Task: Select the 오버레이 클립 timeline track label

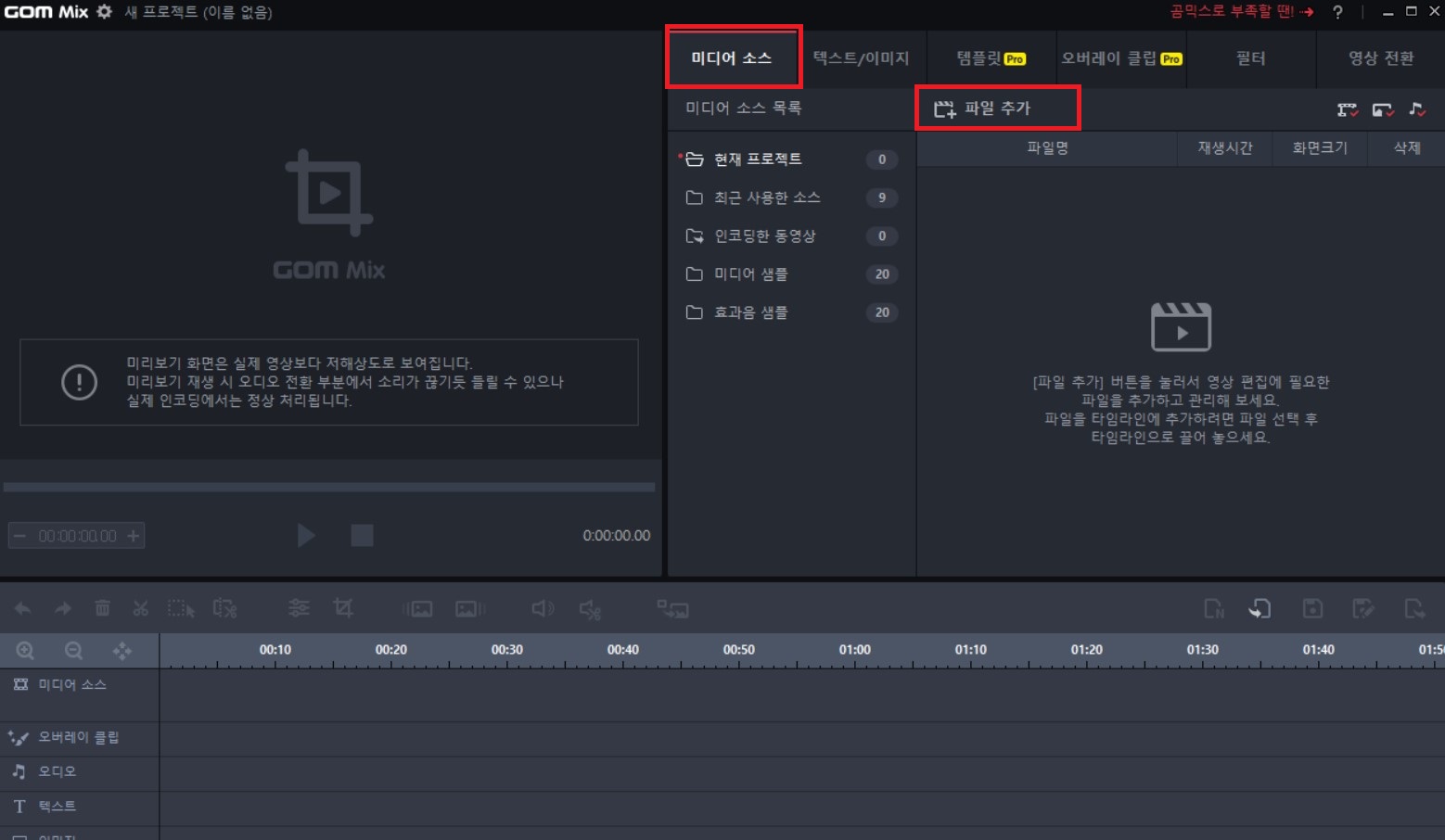Action: pos(79,738)
